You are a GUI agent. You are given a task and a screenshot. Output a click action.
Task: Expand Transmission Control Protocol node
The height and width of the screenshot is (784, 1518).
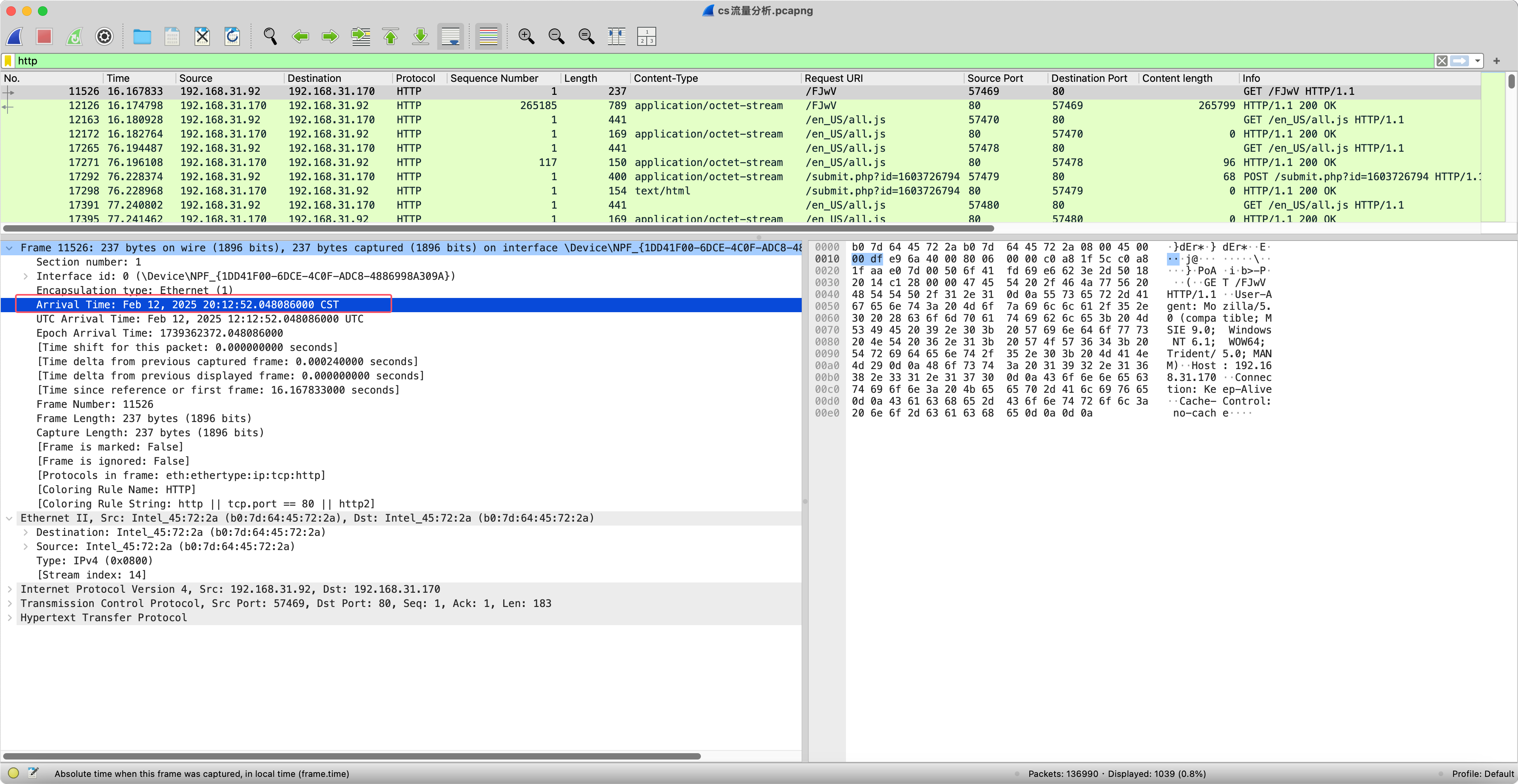[9, 604]
